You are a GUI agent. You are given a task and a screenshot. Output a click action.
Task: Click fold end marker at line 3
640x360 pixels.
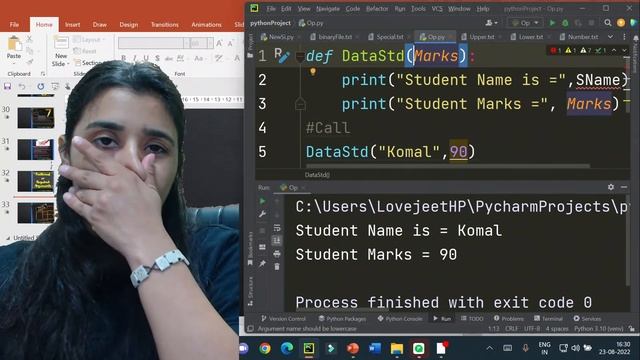[x=300, y=104]
